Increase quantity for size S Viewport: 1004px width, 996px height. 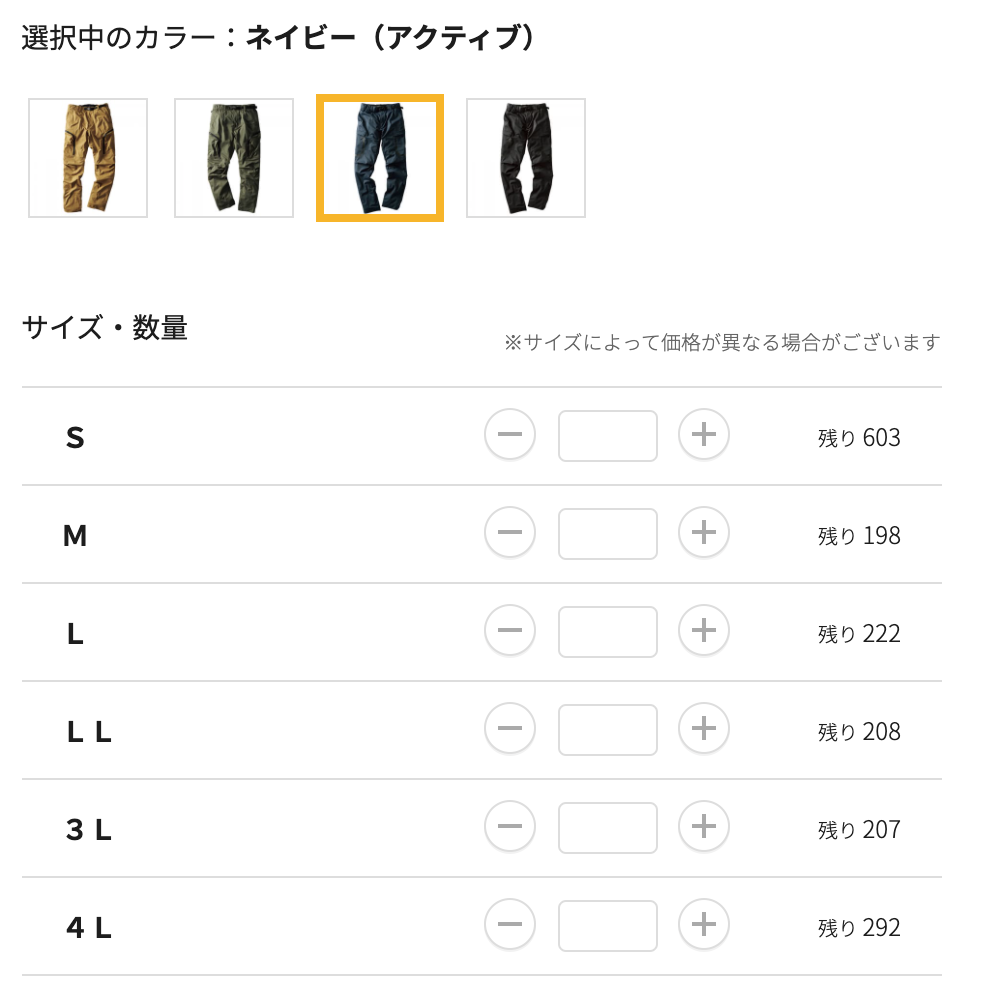(703, 436)
